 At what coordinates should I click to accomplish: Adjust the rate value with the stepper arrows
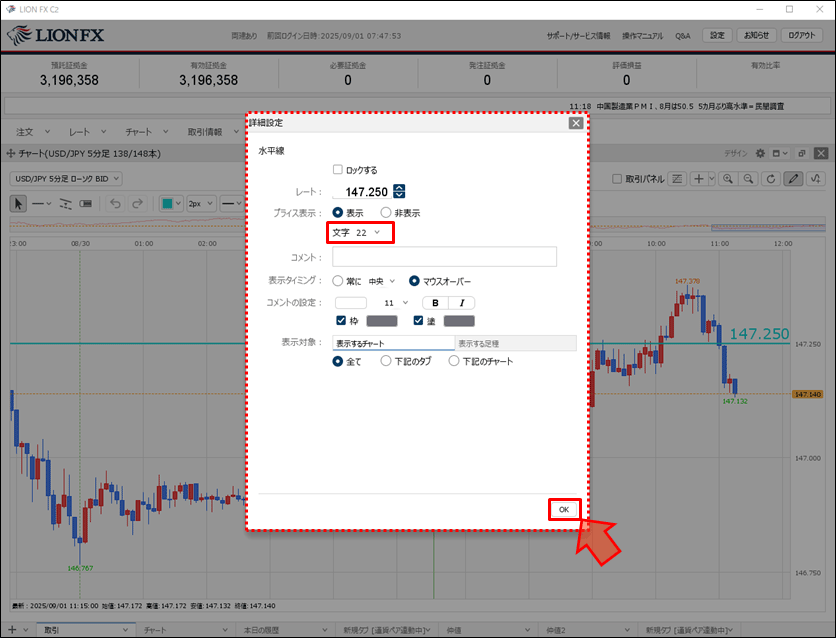tap(399, 191)
